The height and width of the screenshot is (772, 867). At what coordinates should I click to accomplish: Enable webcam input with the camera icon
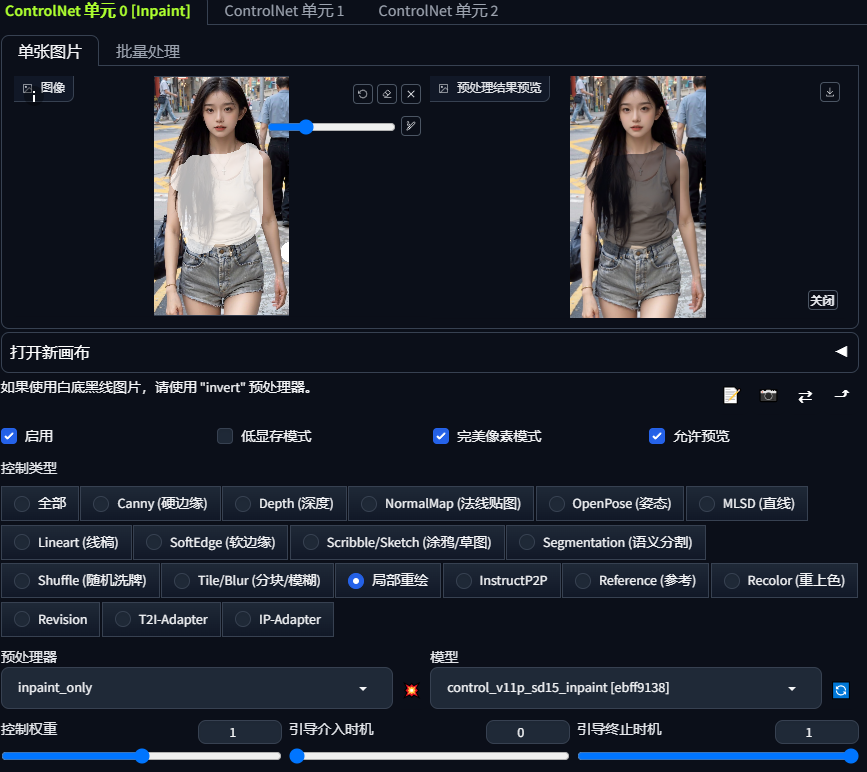point(768,395)
